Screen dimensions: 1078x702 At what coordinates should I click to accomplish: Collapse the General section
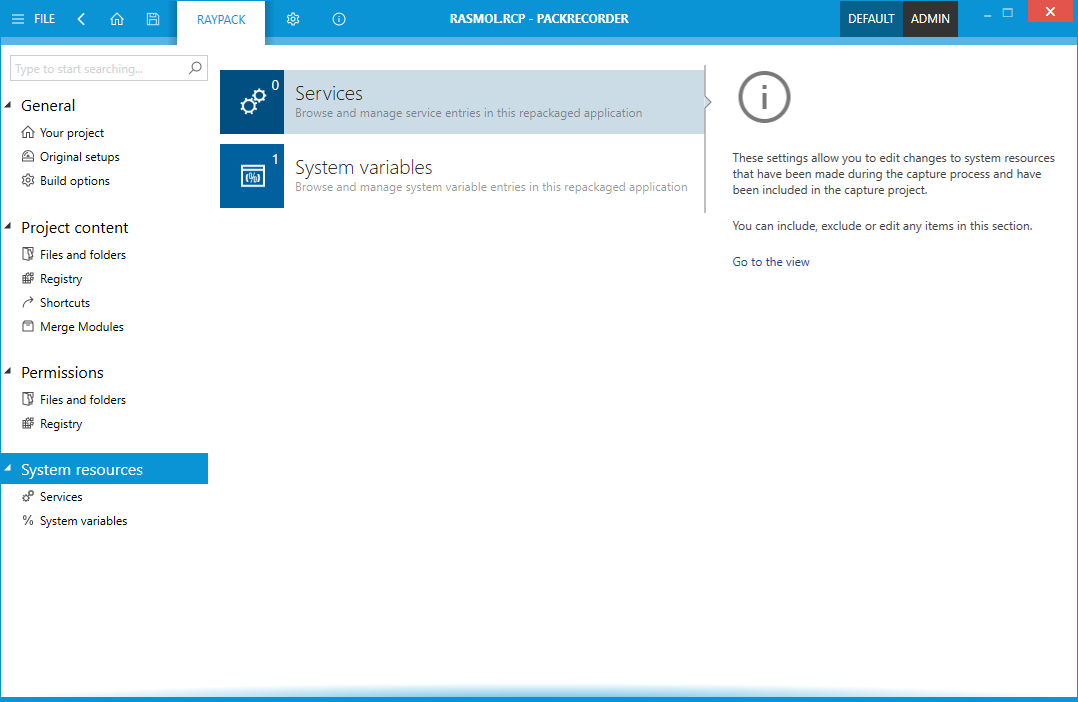click(x=9, y=105)
